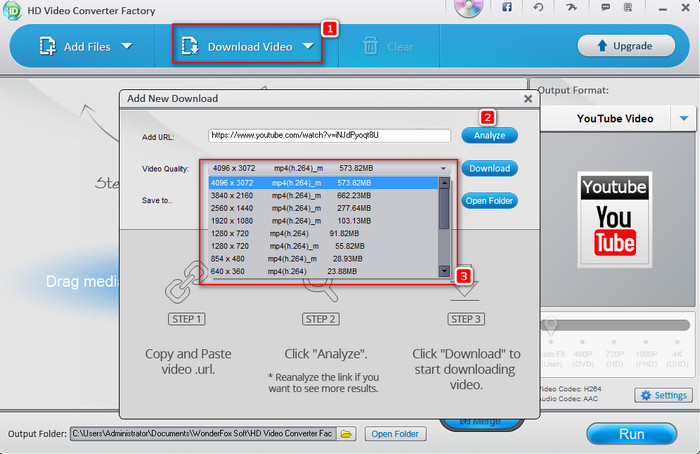Click the Add URL input field
Screen dimensions: 700x454
[329, 135]
